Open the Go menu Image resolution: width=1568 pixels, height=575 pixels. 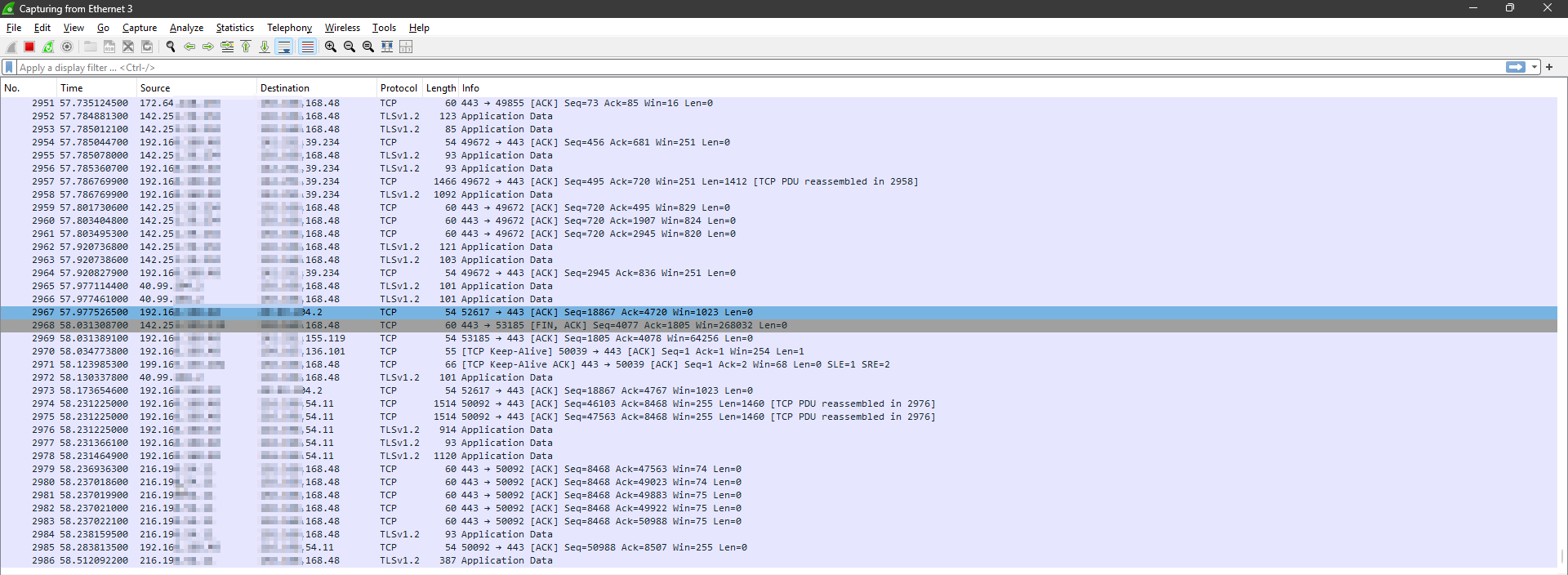tap(103, 28)
